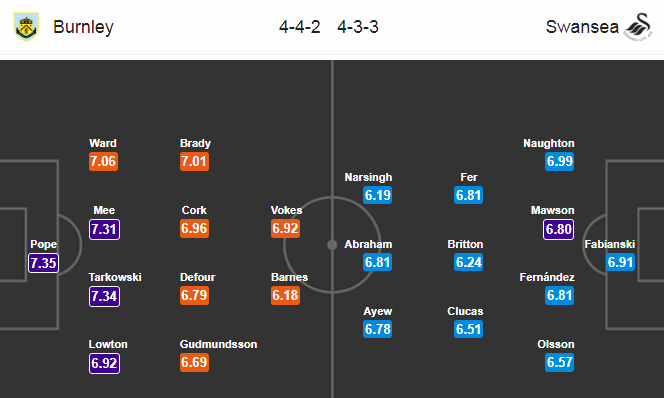Click Naughton's player name
Image resolution: width=665 pixels, height=398 pixels.
pos(549,143)
